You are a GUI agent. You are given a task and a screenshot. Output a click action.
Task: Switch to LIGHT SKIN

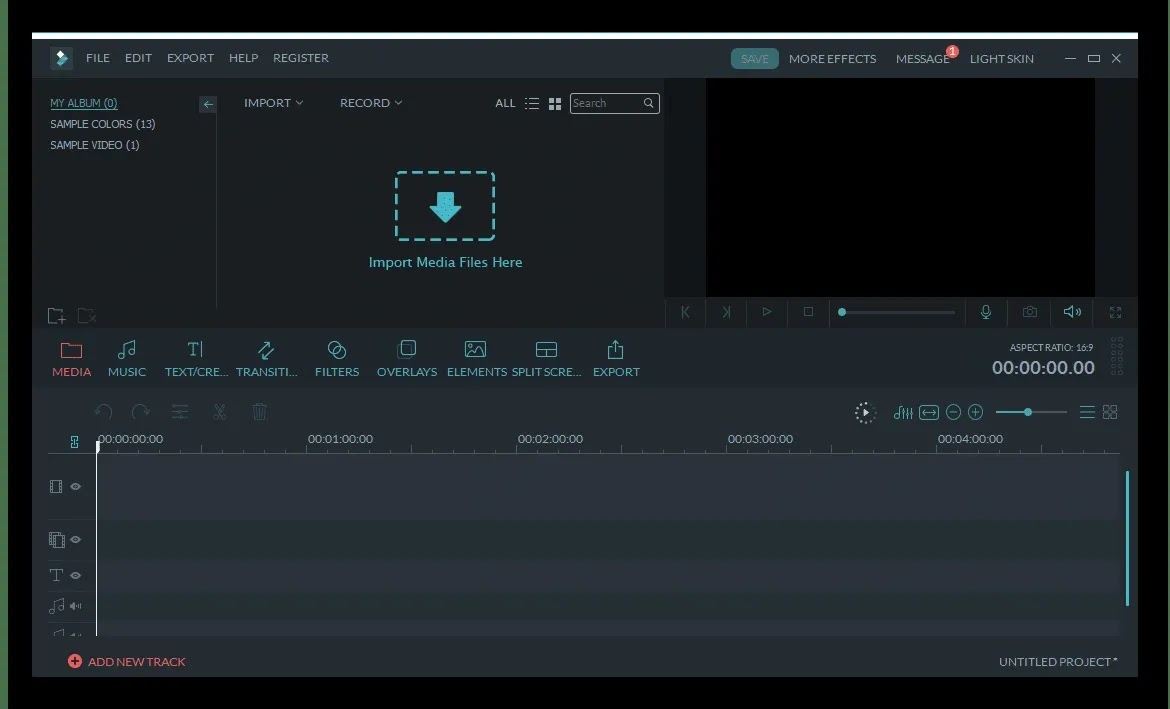[1001, 59]
